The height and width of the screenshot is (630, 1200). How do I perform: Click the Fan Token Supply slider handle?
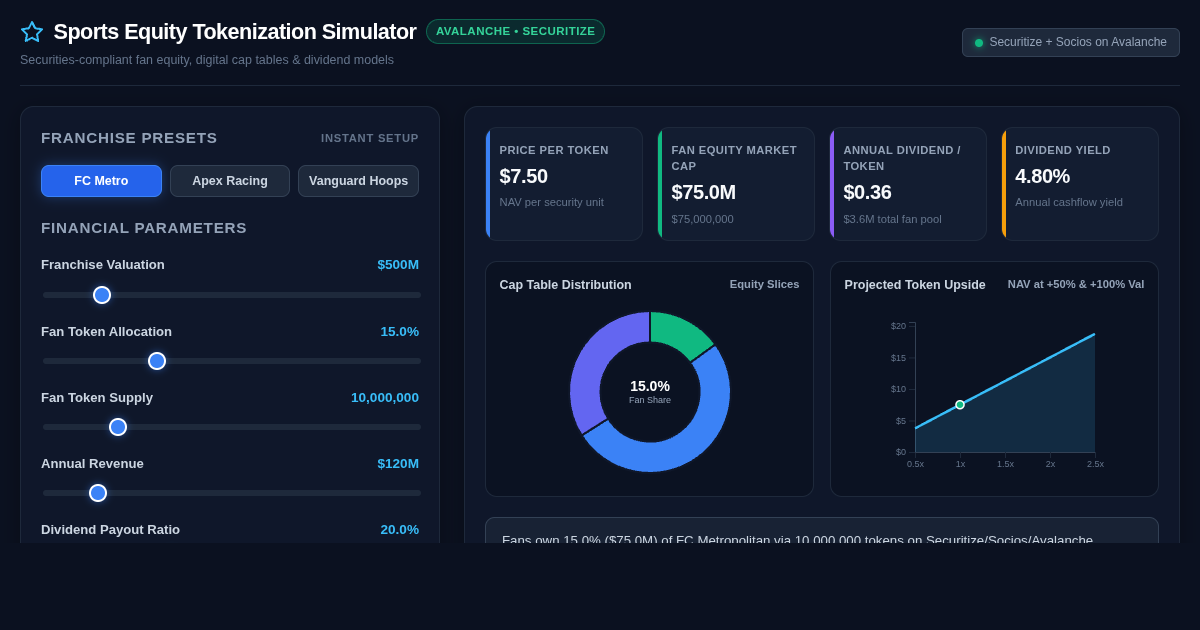click(118, 427)
